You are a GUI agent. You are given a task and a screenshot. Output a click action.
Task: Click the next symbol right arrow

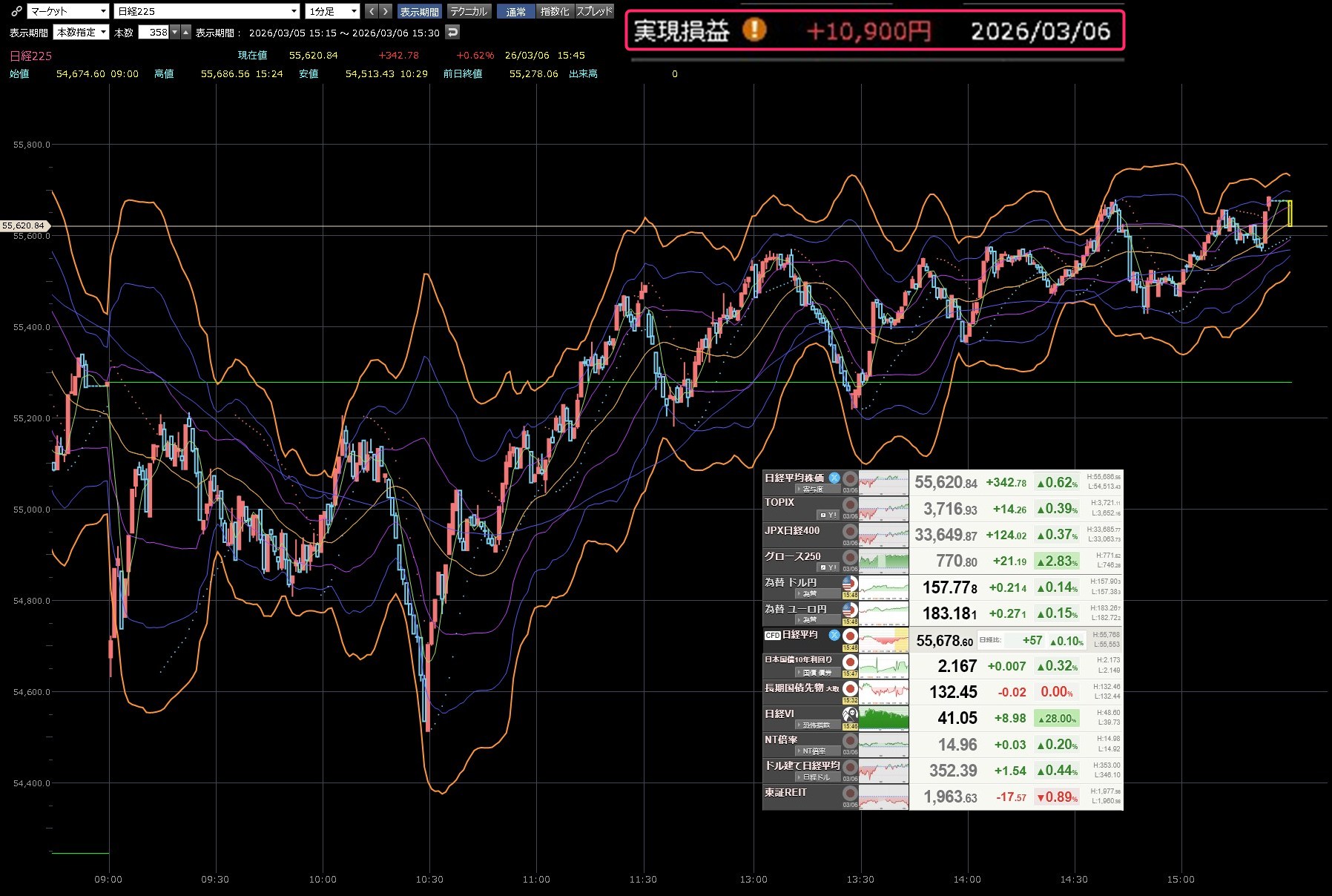pyautogui.click(x=385, y=11)
